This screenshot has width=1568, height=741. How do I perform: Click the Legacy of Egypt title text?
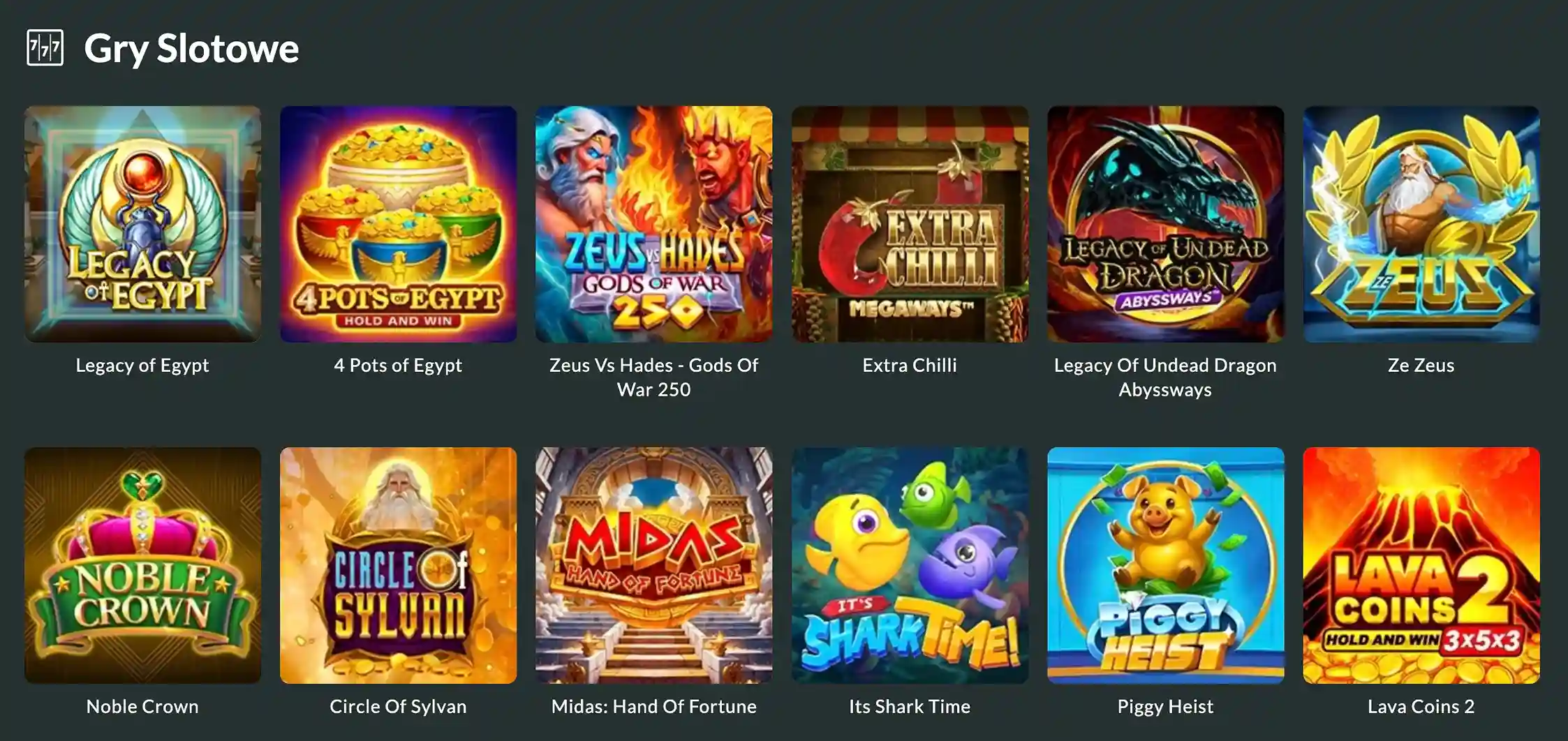click(x=142, y=365)
